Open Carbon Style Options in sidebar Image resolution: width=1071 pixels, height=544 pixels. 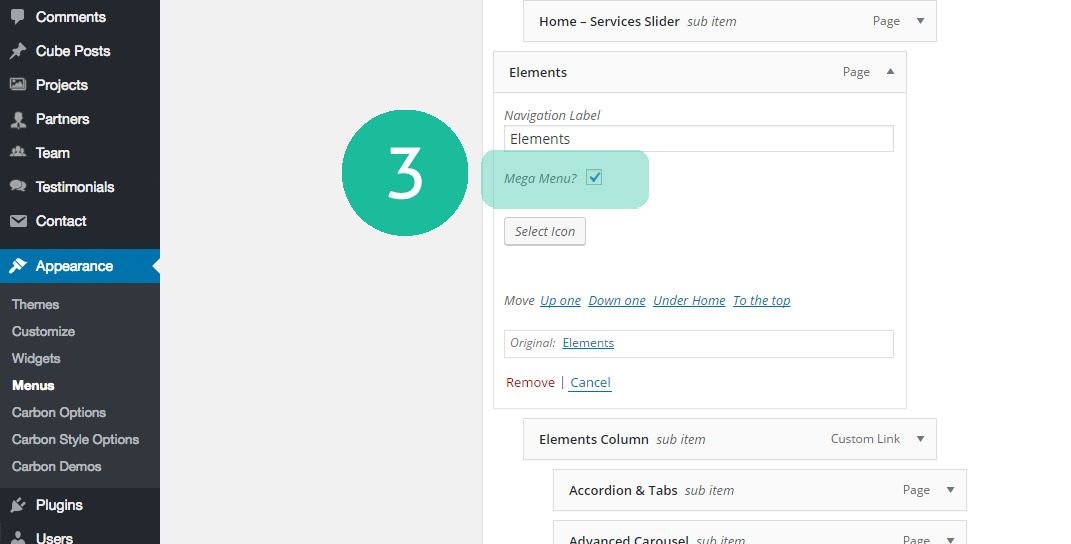point(75,439)
